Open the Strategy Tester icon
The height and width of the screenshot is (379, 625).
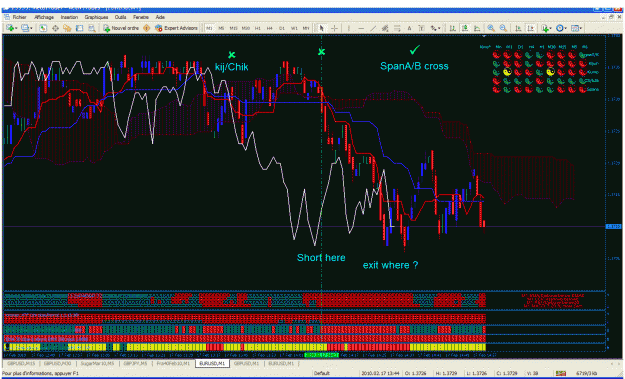coord(92,28)
